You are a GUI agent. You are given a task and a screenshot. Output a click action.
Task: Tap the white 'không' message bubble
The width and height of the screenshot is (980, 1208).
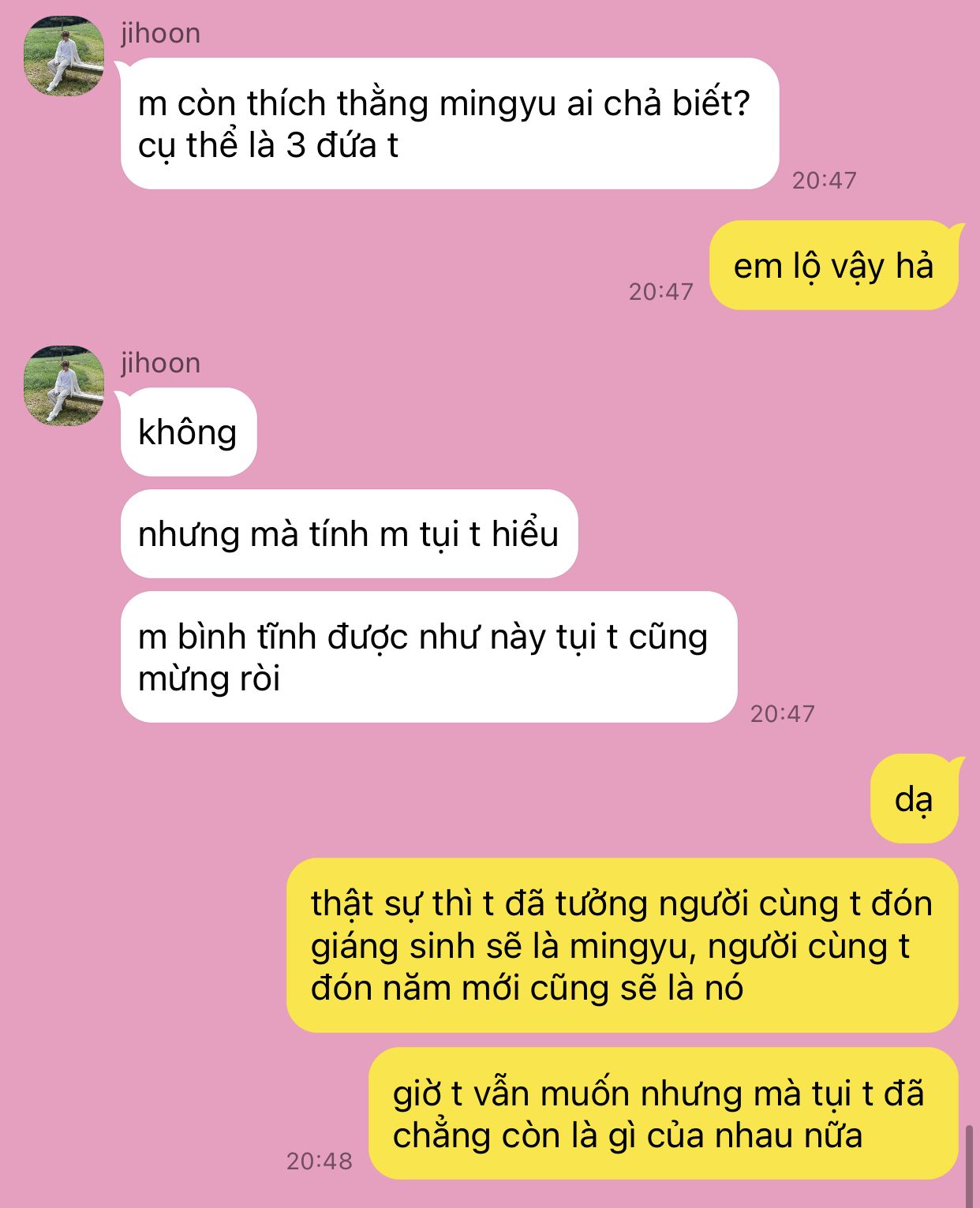tap(189, 432)
